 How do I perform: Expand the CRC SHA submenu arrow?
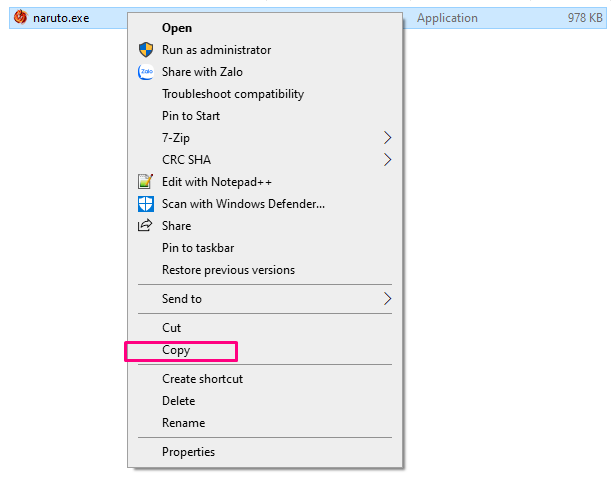click(388, 160)
